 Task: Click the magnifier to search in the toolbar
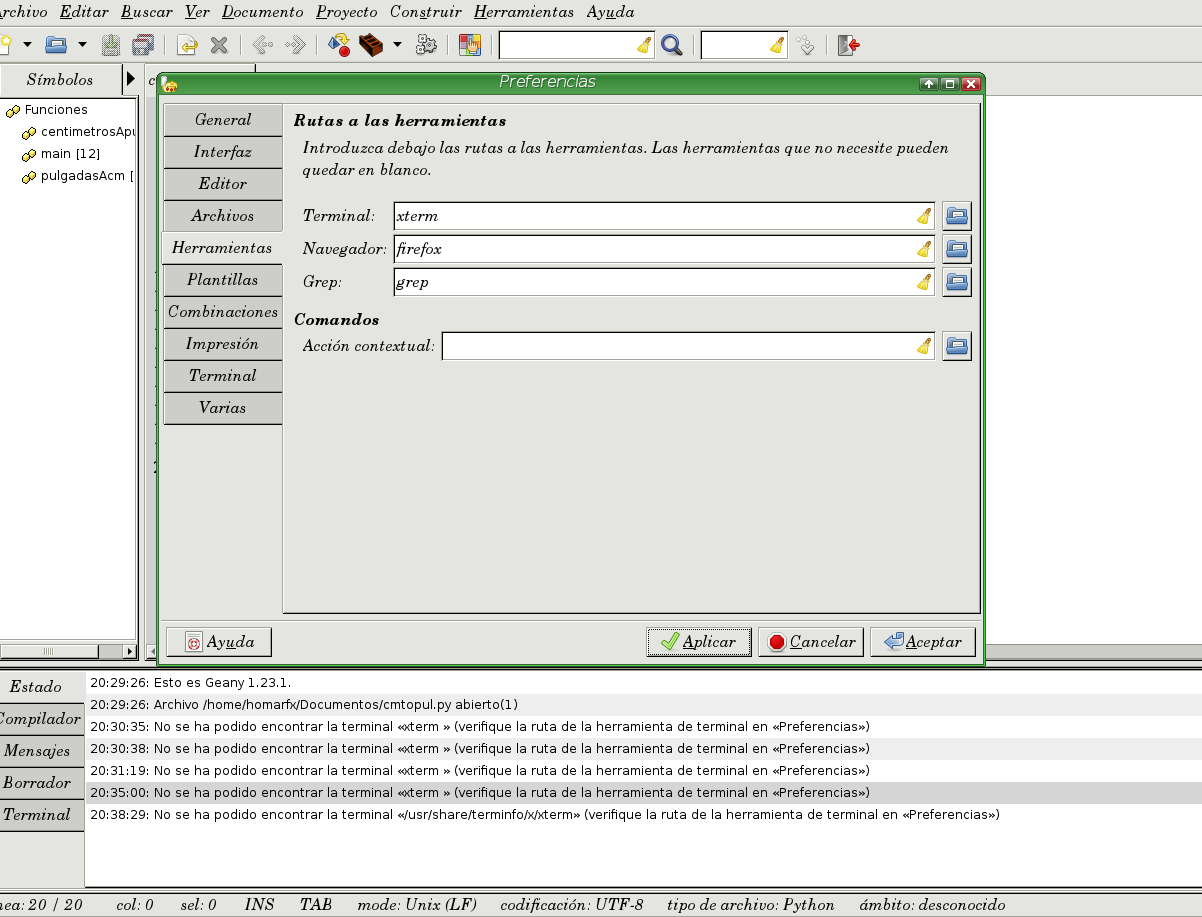[672, 45]
